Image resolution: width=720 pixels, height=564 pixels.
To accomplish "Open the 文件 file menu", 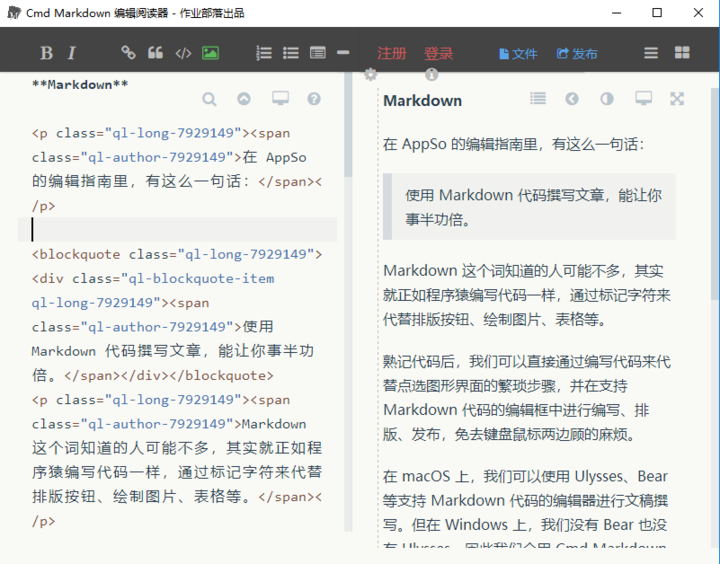I will [x=518, y=54].
